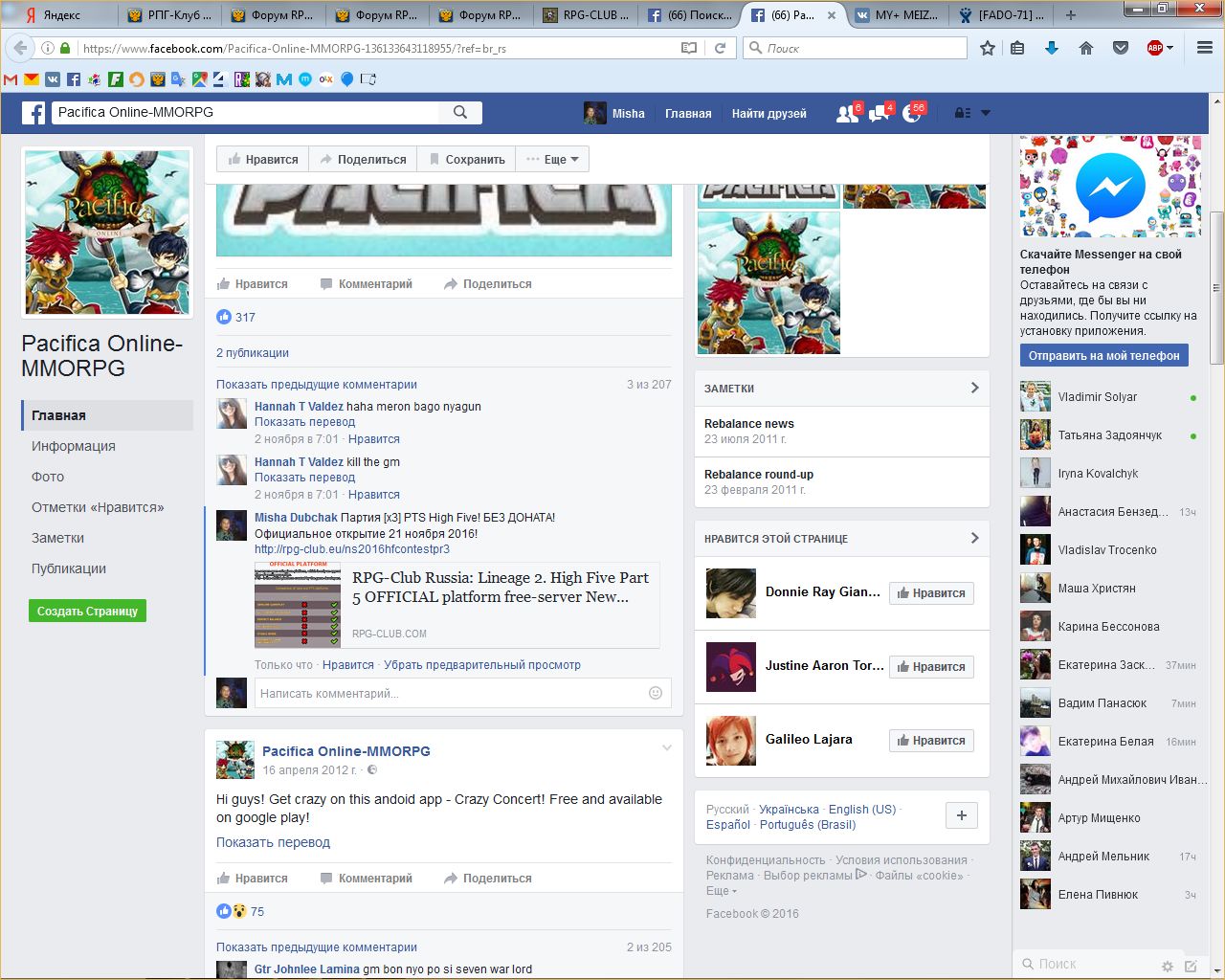Viewport: 1225px width, 980px height.
Task: Like Donnie Ray with the Нравится button
Action: click(932, 593)
